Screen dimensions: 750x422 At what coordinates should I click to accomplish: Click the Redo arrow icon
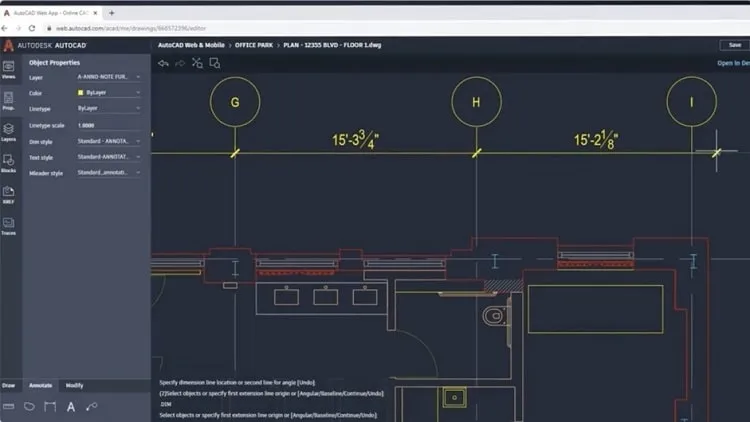point(180,63)
